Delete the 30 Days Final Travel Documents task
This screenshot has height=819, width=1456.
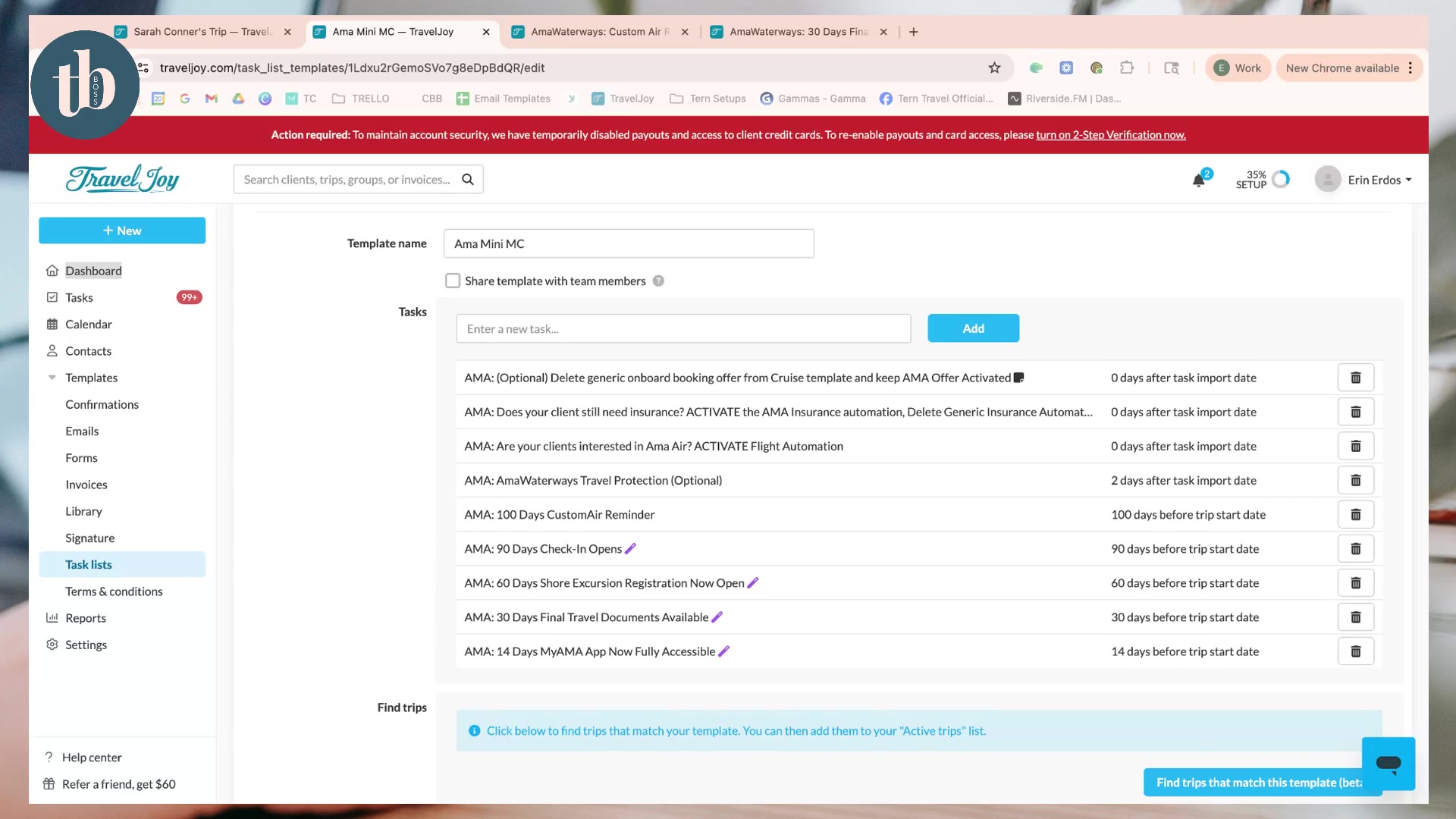[x=1356, y=617]
